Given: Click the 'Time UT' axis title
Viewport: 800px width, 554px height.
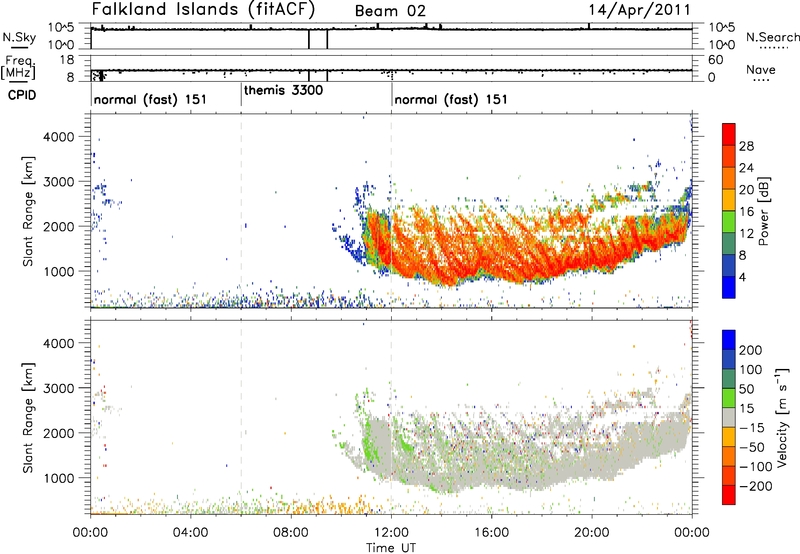Looking at the screenshot, I should pyautogui.click(x=391, y=548).
